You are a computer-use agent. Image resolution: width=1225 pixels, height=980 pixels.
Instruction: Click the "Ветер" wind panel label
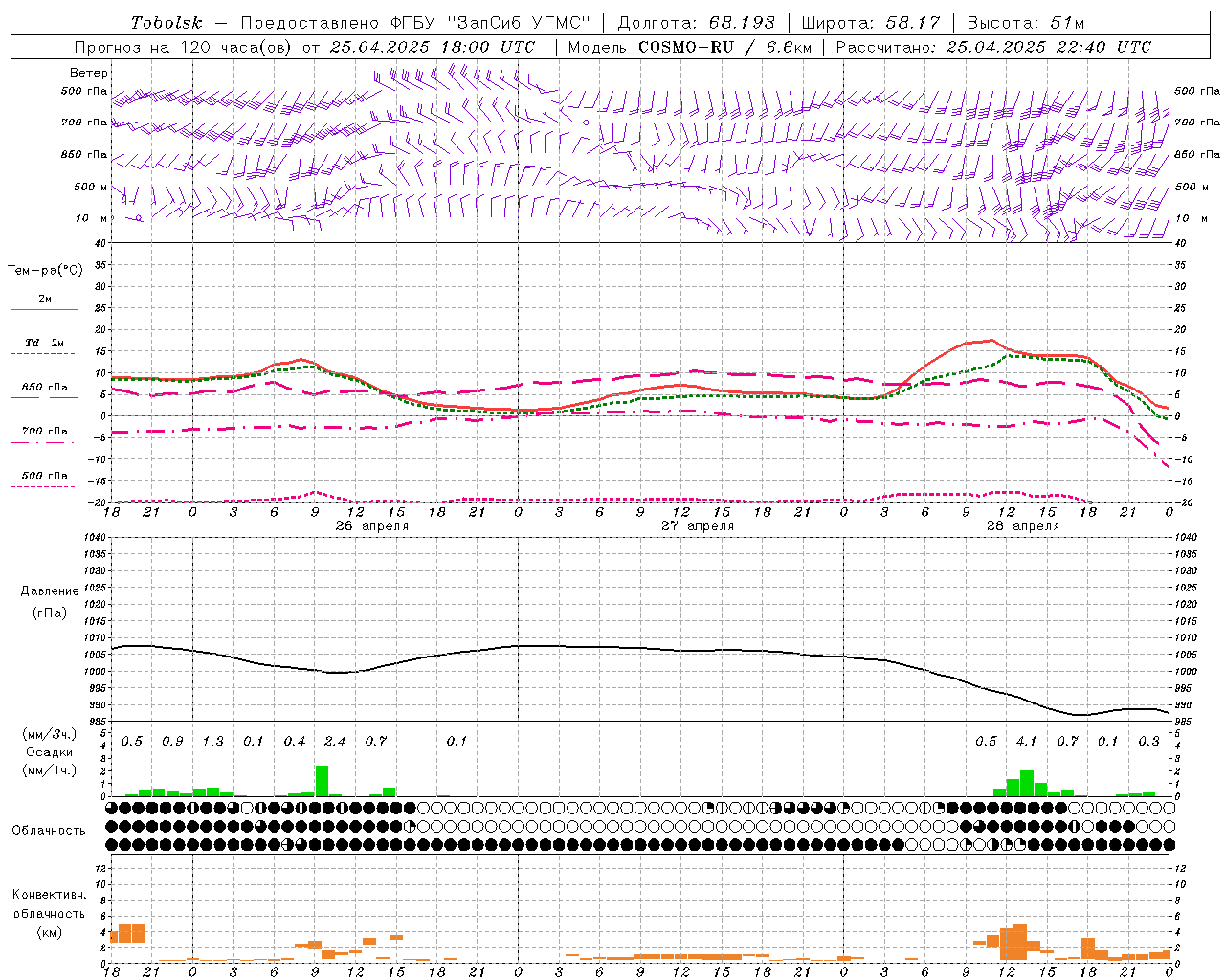[x=89, y=73]
